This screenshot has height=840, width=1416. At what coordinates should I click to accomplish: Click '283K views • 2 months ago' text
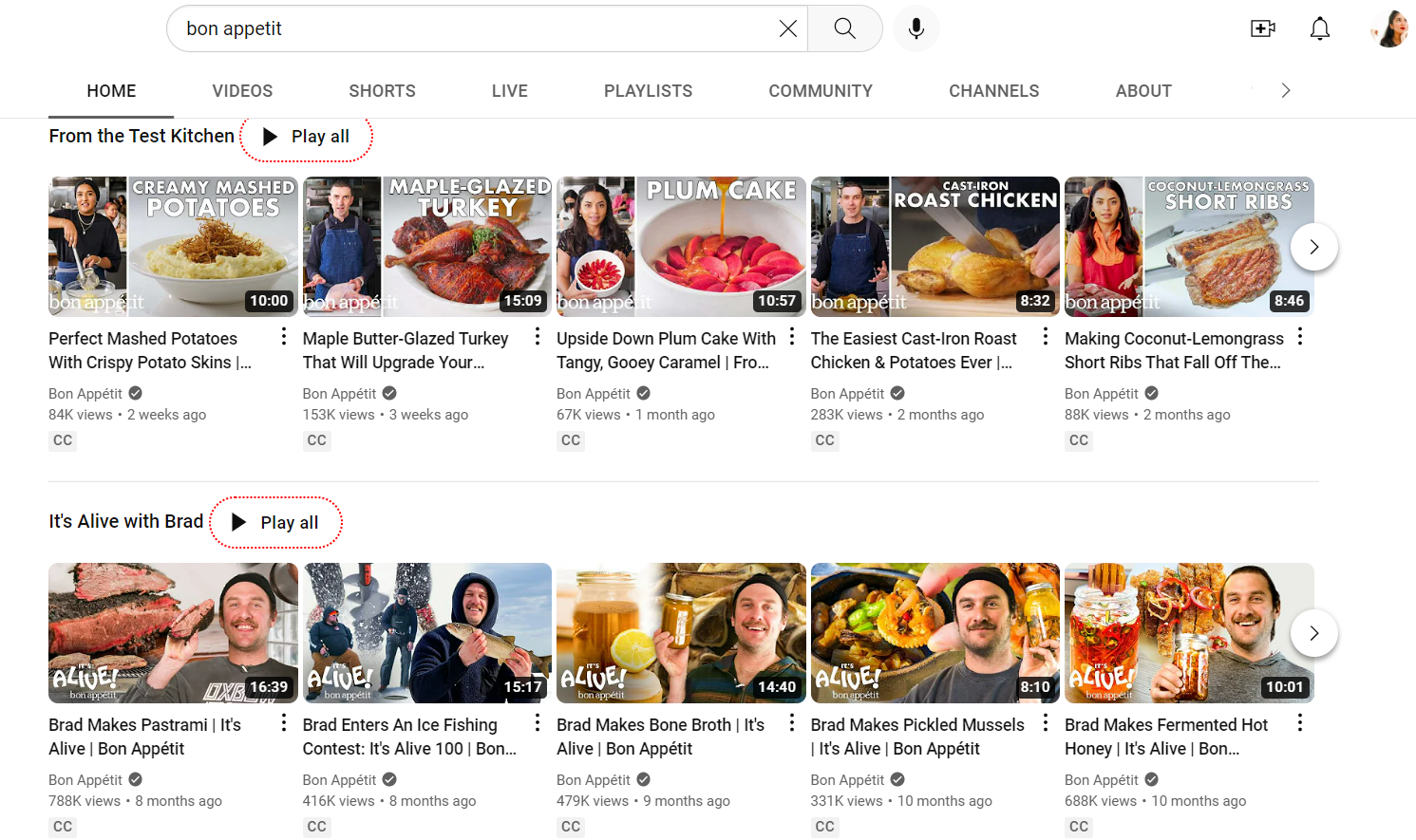(x=897, y=415)
